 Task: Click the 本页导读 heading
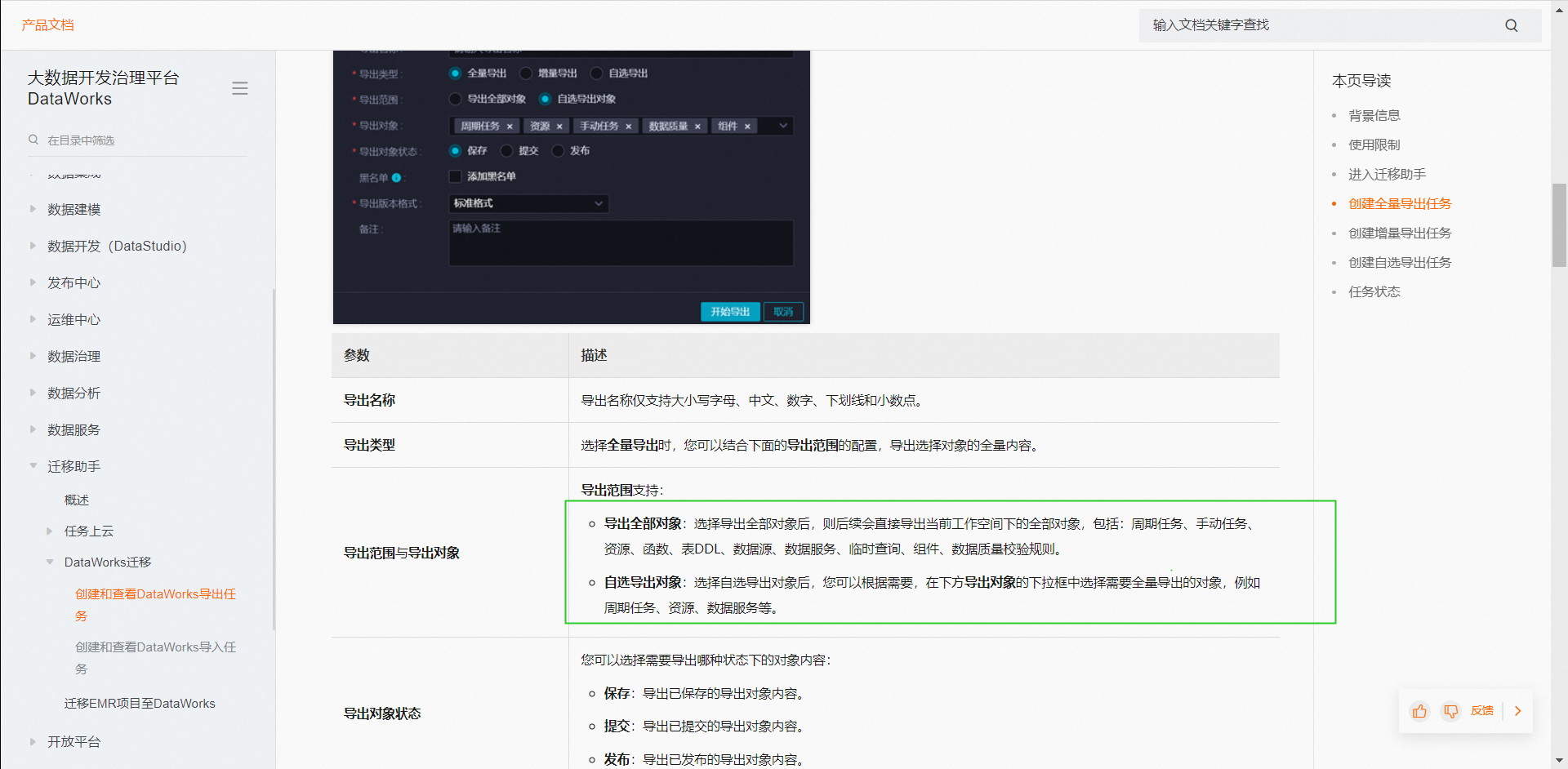point(1361,81)
